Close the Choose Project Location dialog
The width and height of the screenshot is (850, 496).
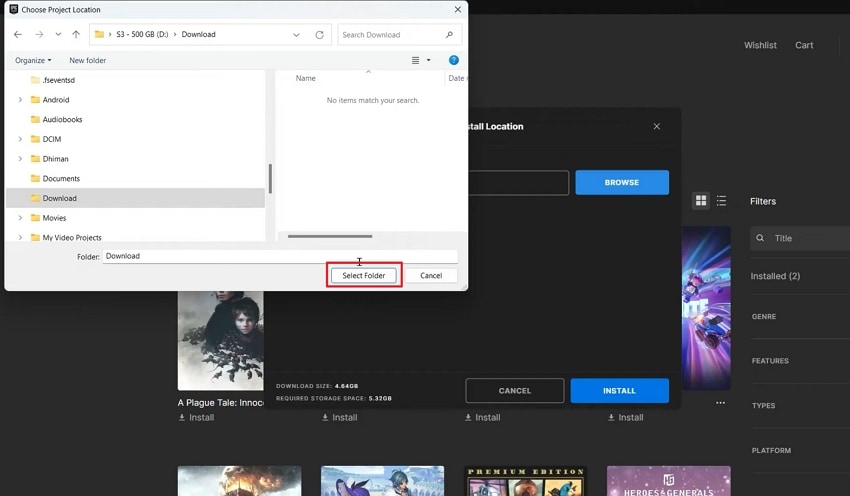tap(458, 9)
